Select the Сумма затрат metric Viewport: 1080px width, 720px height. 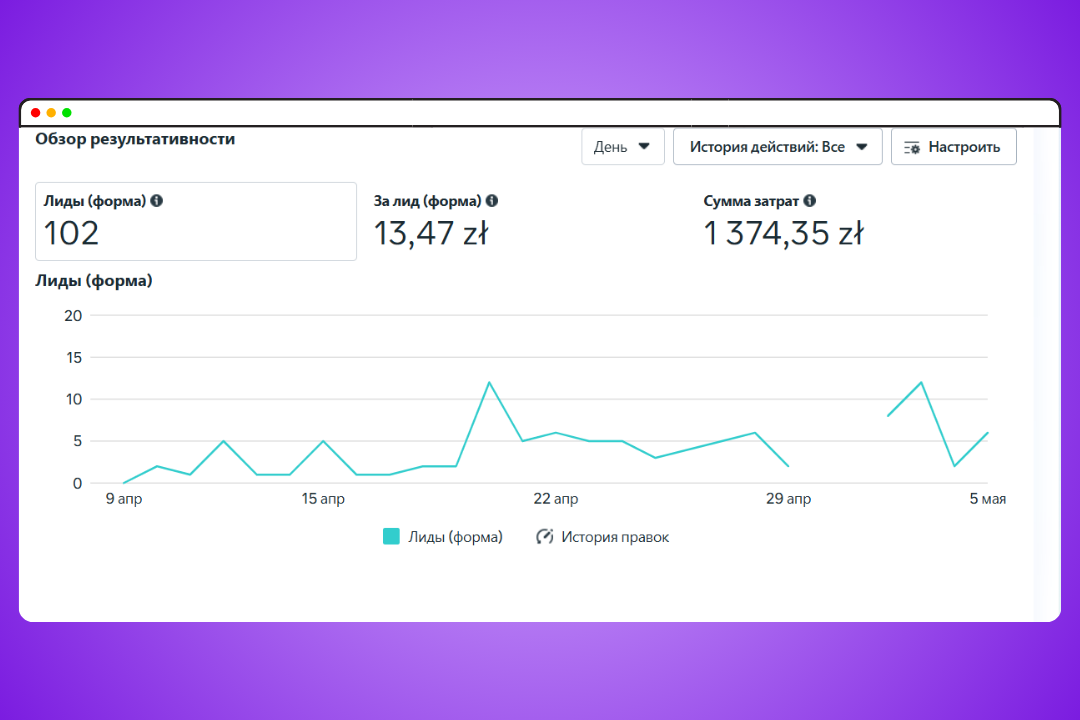click(783, 222)
